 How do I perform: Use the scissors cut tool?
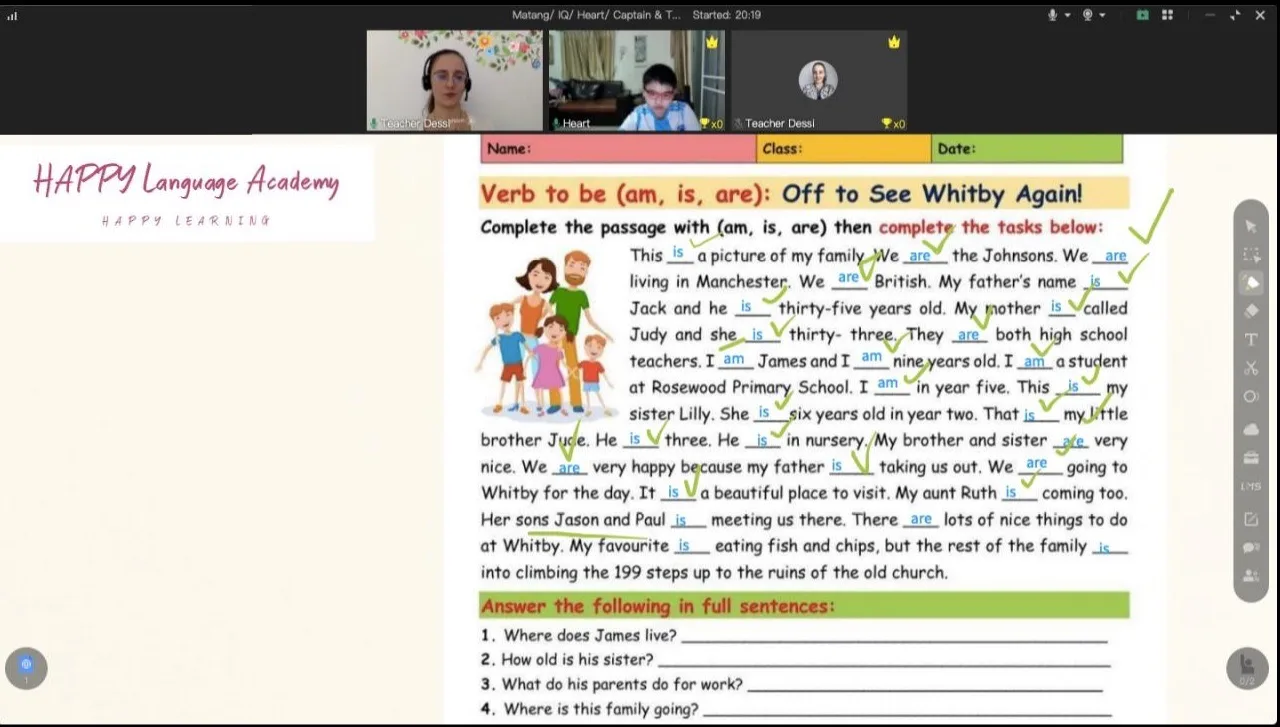click(1251, 368)
